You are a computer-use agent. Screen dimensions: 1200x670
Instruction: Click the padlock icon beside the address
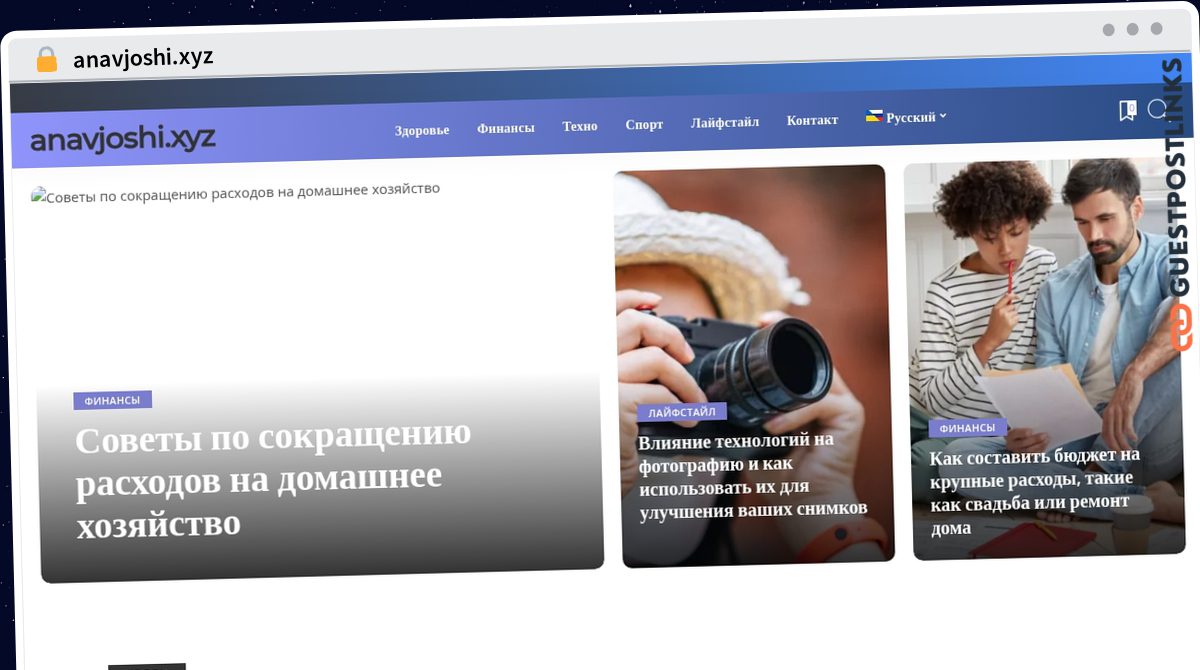[x=47, y=59]
